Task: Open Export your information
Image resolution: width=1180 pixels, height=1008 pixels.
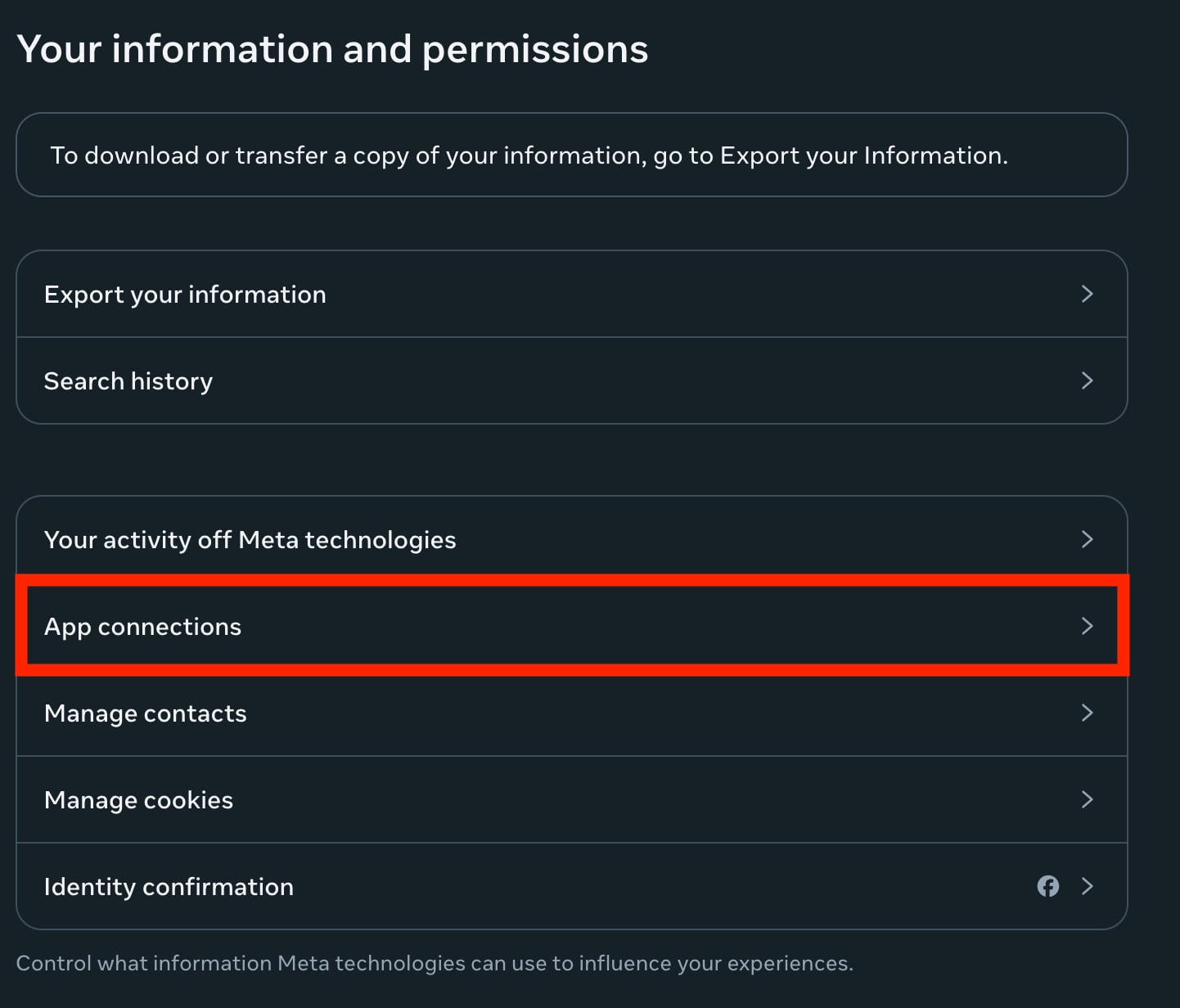Action: click(x=572, y=294)
